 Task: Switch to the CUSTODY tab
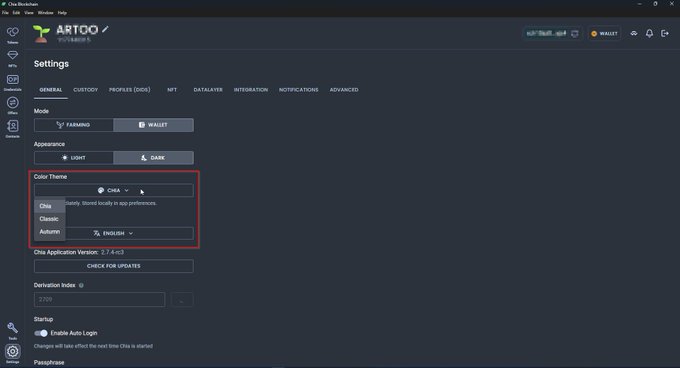click(x=85, y=90)
